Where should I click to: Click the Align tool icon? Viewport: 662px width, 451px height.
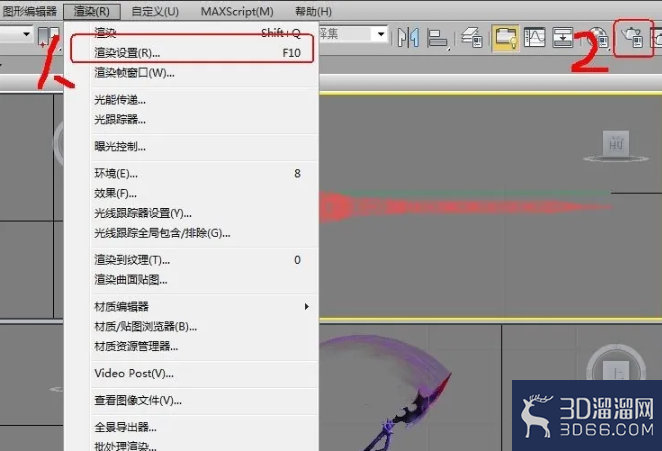[437, 38]
